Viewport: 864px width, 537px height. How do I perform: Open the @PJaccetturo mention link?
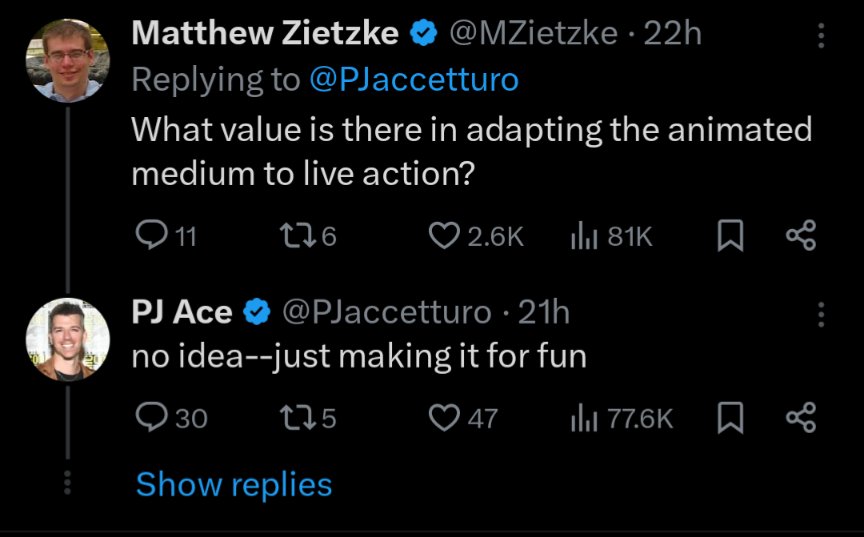click(414, 80)
